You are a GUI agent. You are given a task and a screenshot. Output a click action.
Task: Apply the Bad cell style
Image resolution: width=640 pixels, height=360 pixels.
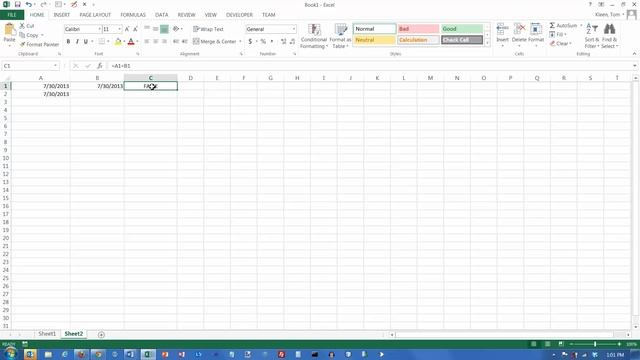tap(418, 29)
